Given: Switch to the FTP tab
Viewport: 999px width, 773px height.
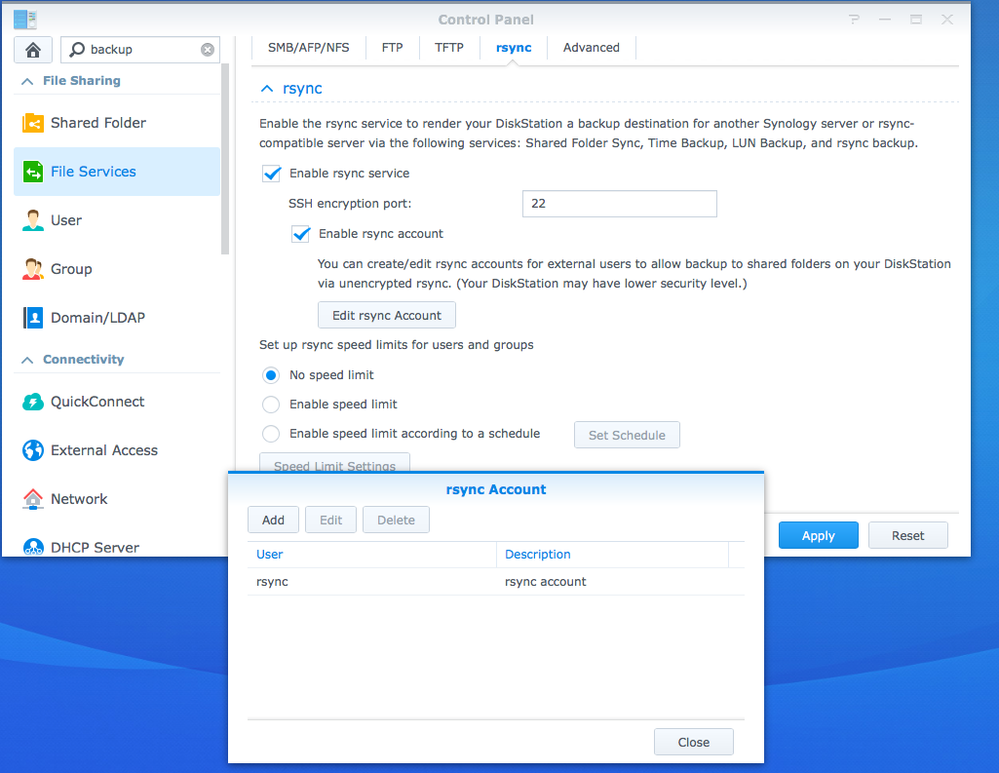Looking at the screenshot, I should point(392,48).
